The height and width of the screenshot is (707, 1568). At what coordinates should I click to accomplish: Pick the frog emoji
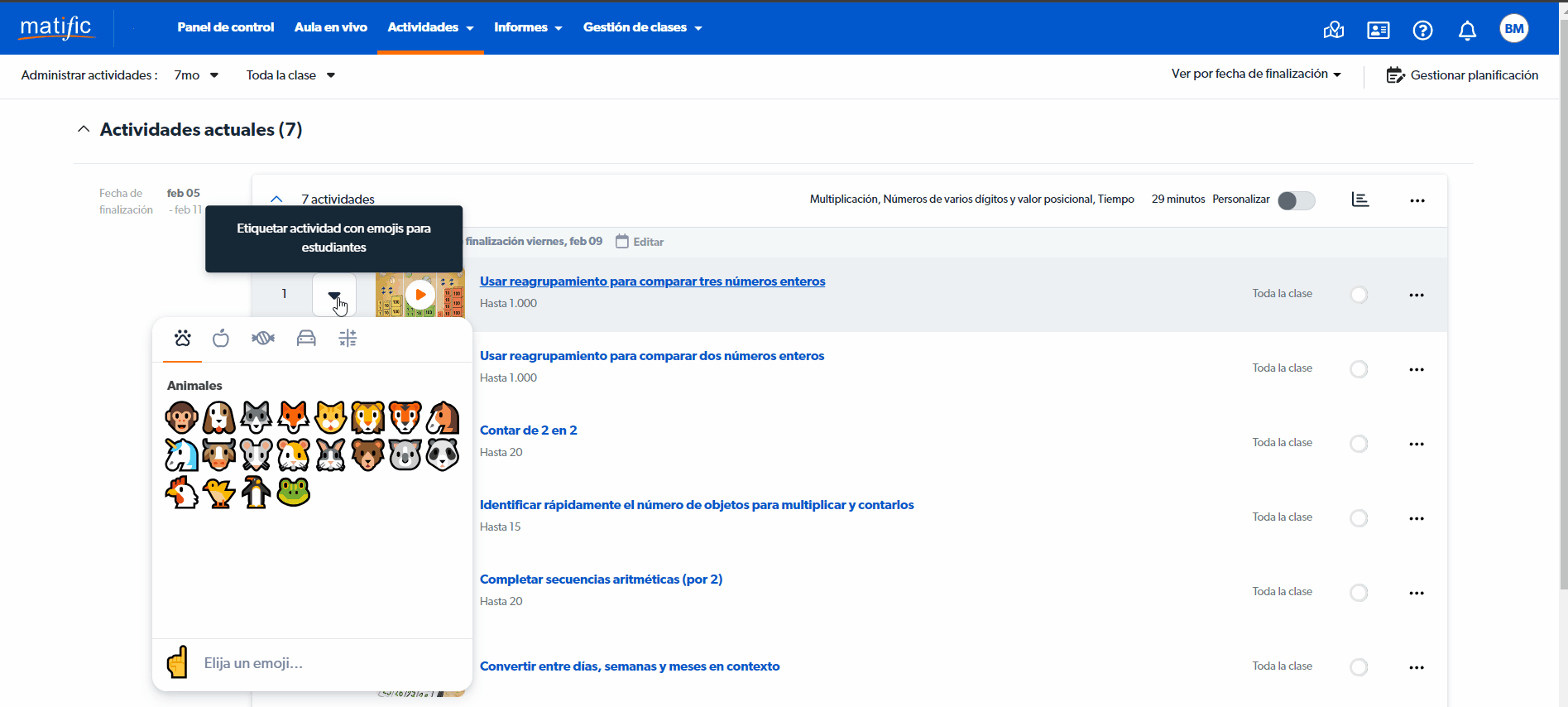[x=294, y=492]
